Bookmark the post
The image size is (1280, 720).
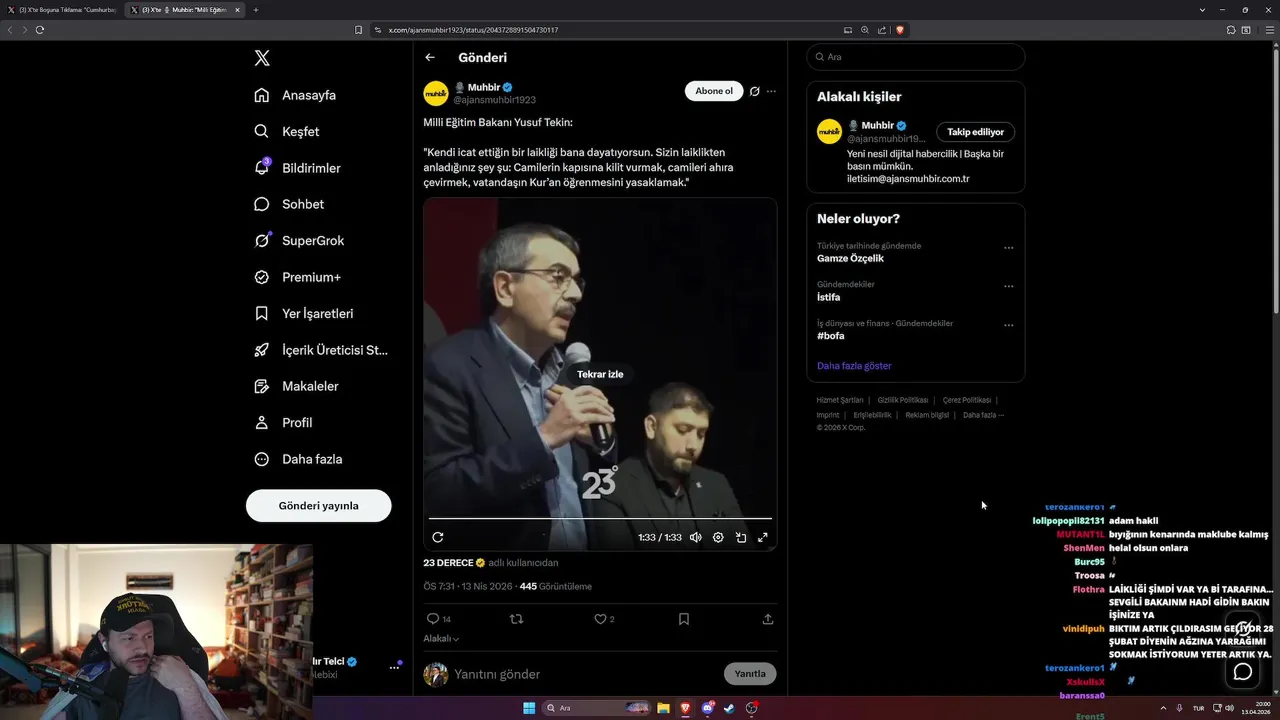coord(684,619)
